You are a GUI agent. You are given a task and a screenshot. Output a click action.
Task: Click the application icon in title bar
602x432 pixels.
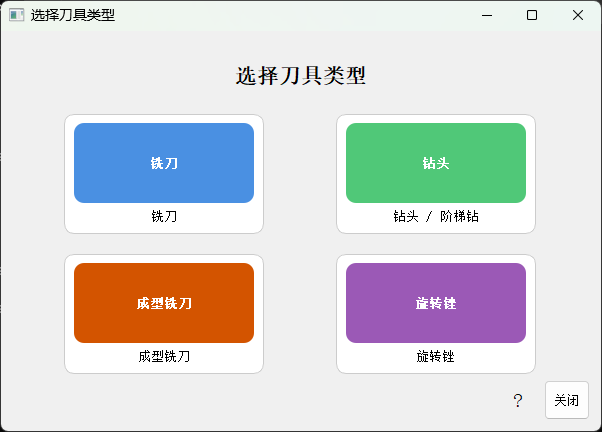tap(16, 15)
